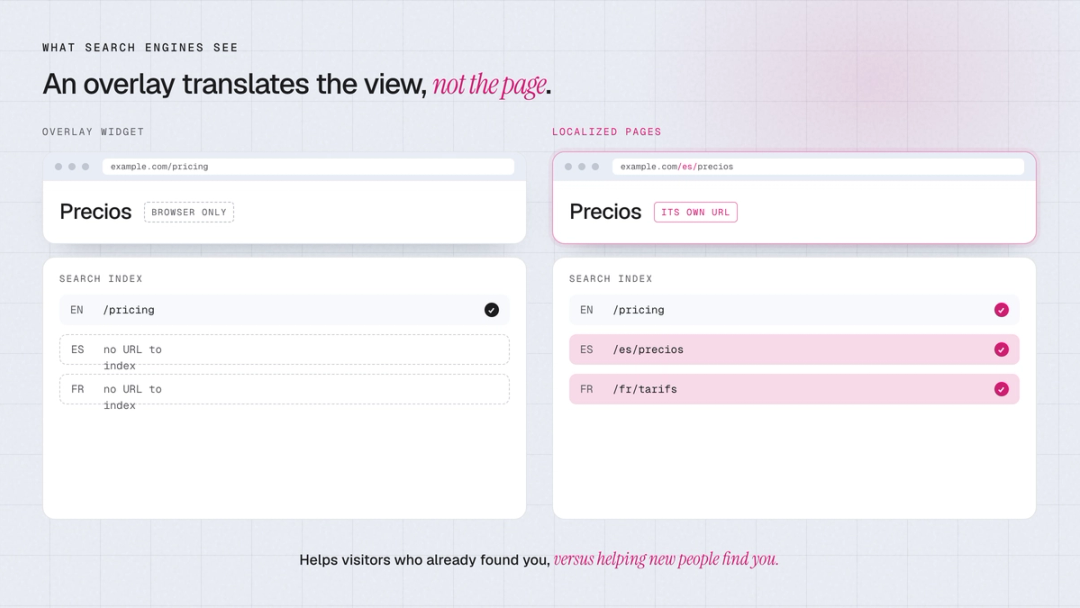Click the pink checkmark in the EN /pricing row
Screen dimensions: 1080x608
click(x=1001, y=310)
